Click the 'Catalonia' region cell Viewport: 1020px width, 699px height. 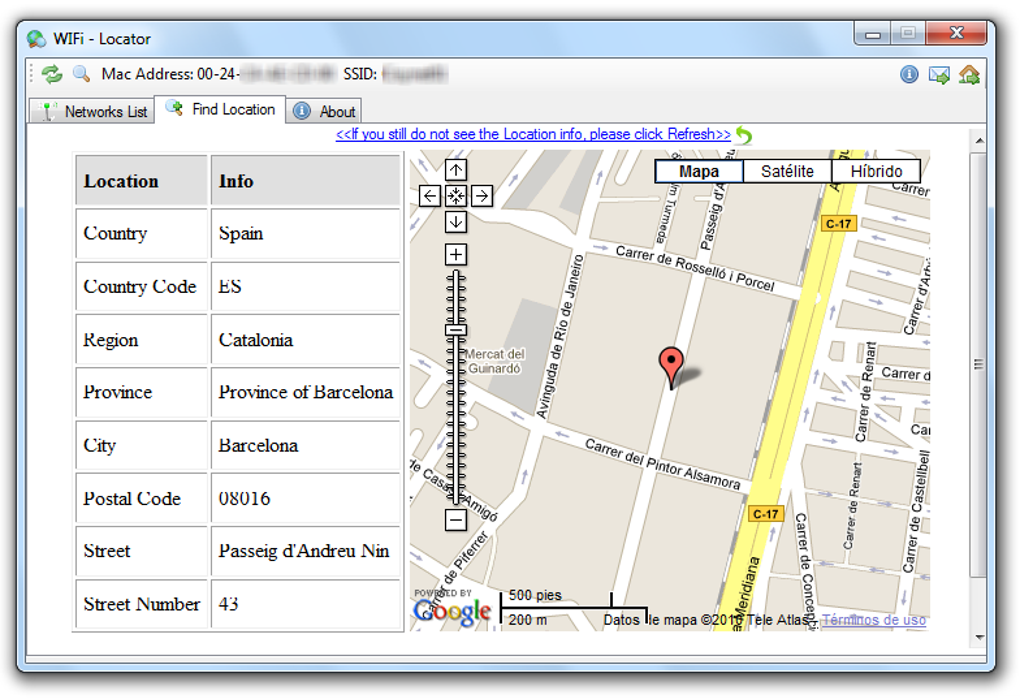coord(305,339)
